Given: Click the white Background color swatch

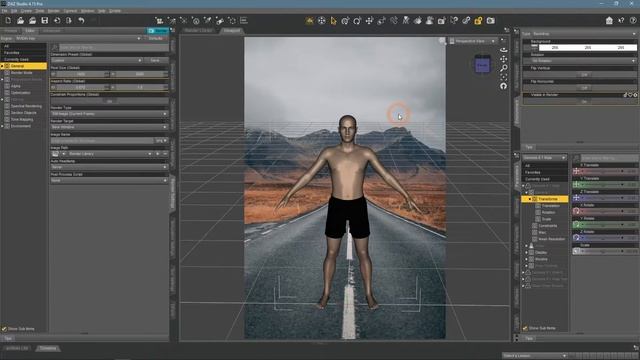Looking at the screenshot, I should [x=588, y=48].
